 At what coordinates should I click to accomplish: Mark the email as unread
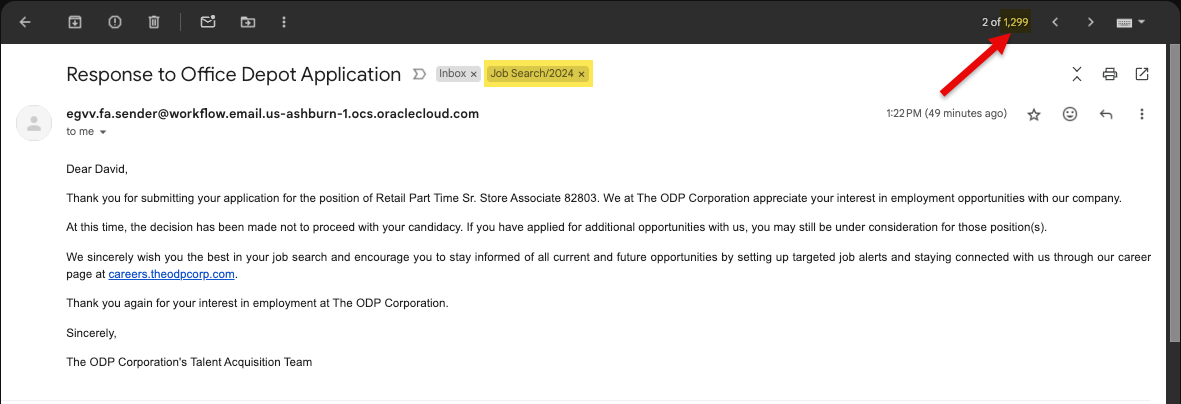(x=208, y=22)
